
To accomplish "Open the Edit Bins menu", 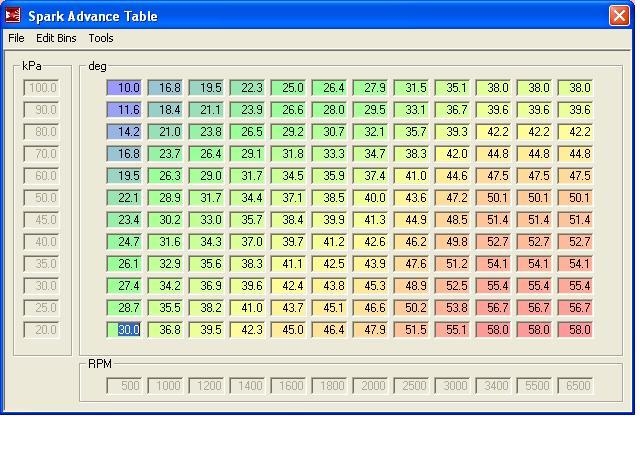I will 56,38.
